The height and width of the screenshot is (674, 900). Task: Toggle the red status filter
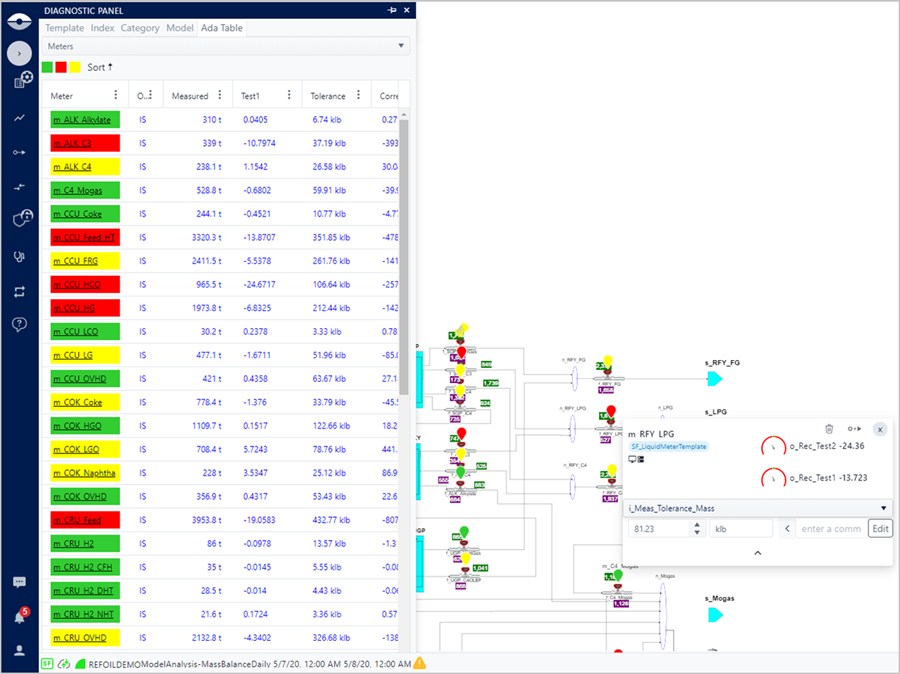tap(61, 67)
